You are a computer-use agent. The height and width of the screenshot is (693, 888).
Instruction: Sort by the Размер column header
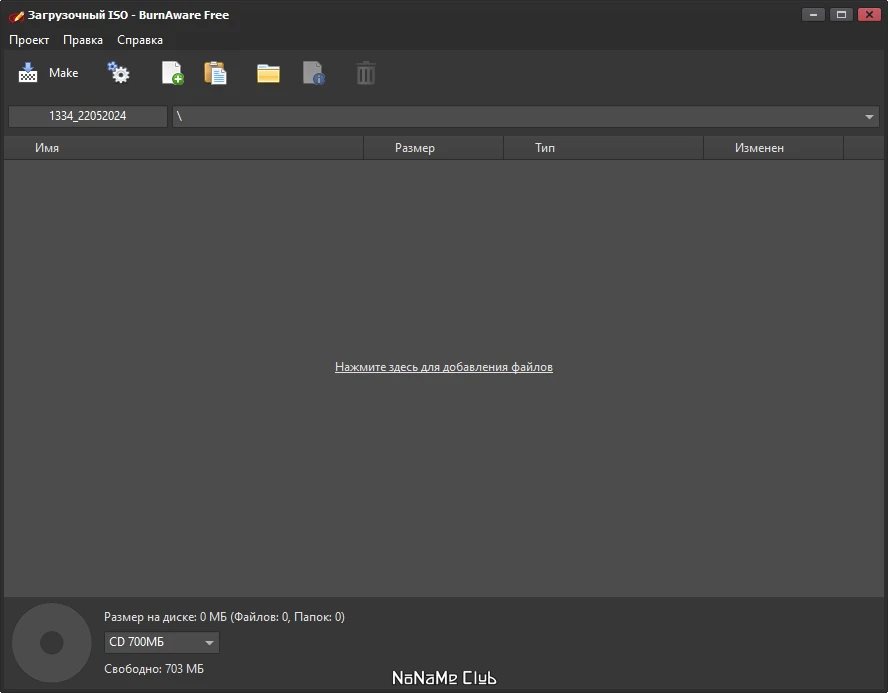pyautogui.click(x=433, y=148)
